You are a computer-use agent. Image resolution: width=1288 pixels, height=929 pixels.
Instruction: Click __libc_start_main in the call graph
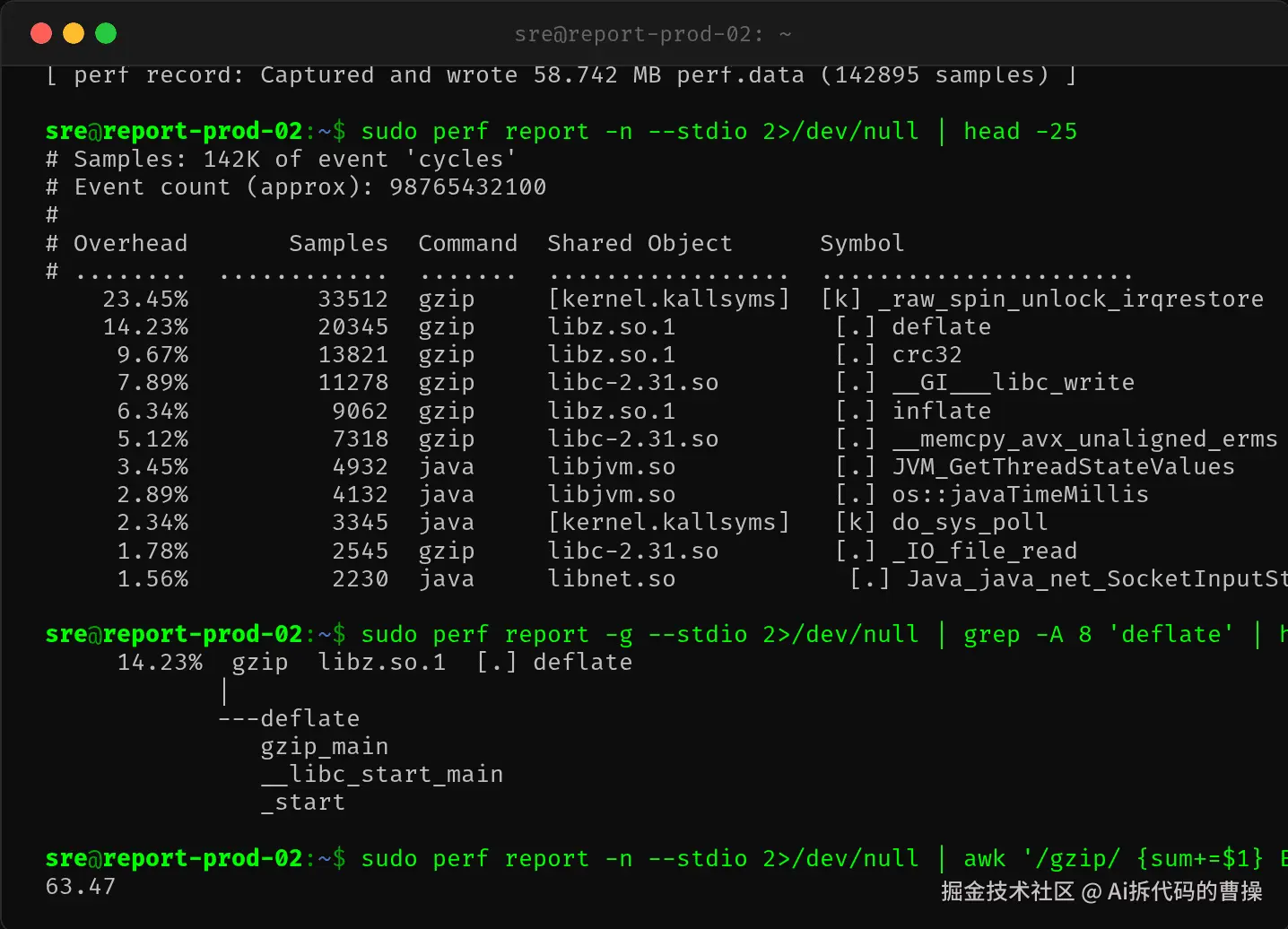[382, 774]
